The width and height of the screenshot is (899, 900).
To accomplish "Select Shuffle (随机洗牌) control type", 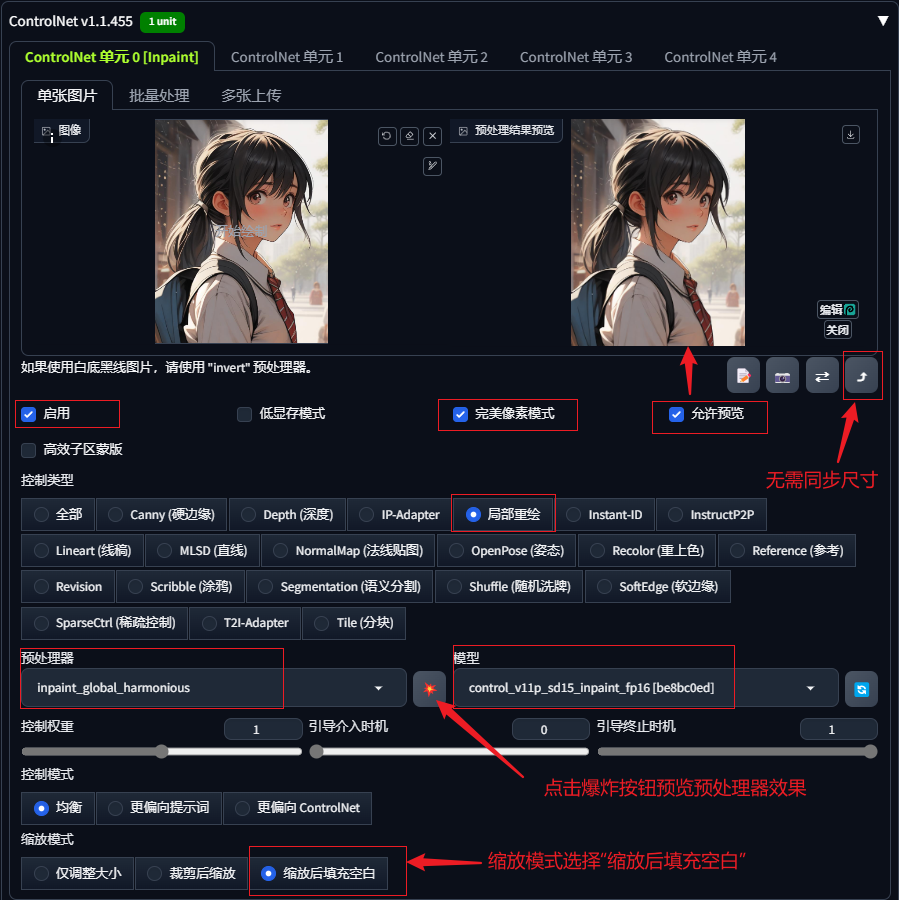I will tap(509, 587).
